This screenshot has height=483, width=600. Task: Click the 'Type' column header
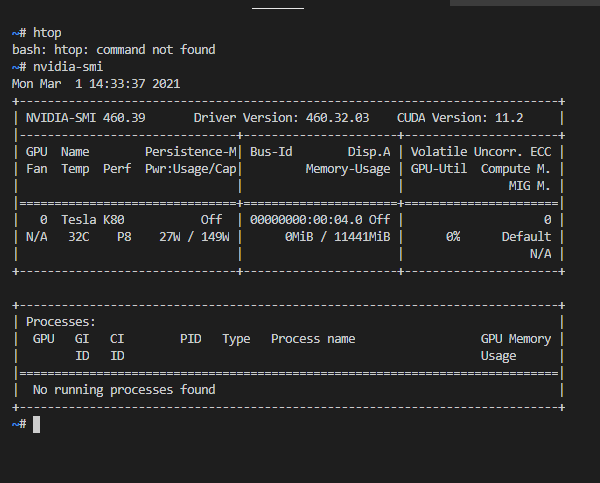[x=236, y=339]
